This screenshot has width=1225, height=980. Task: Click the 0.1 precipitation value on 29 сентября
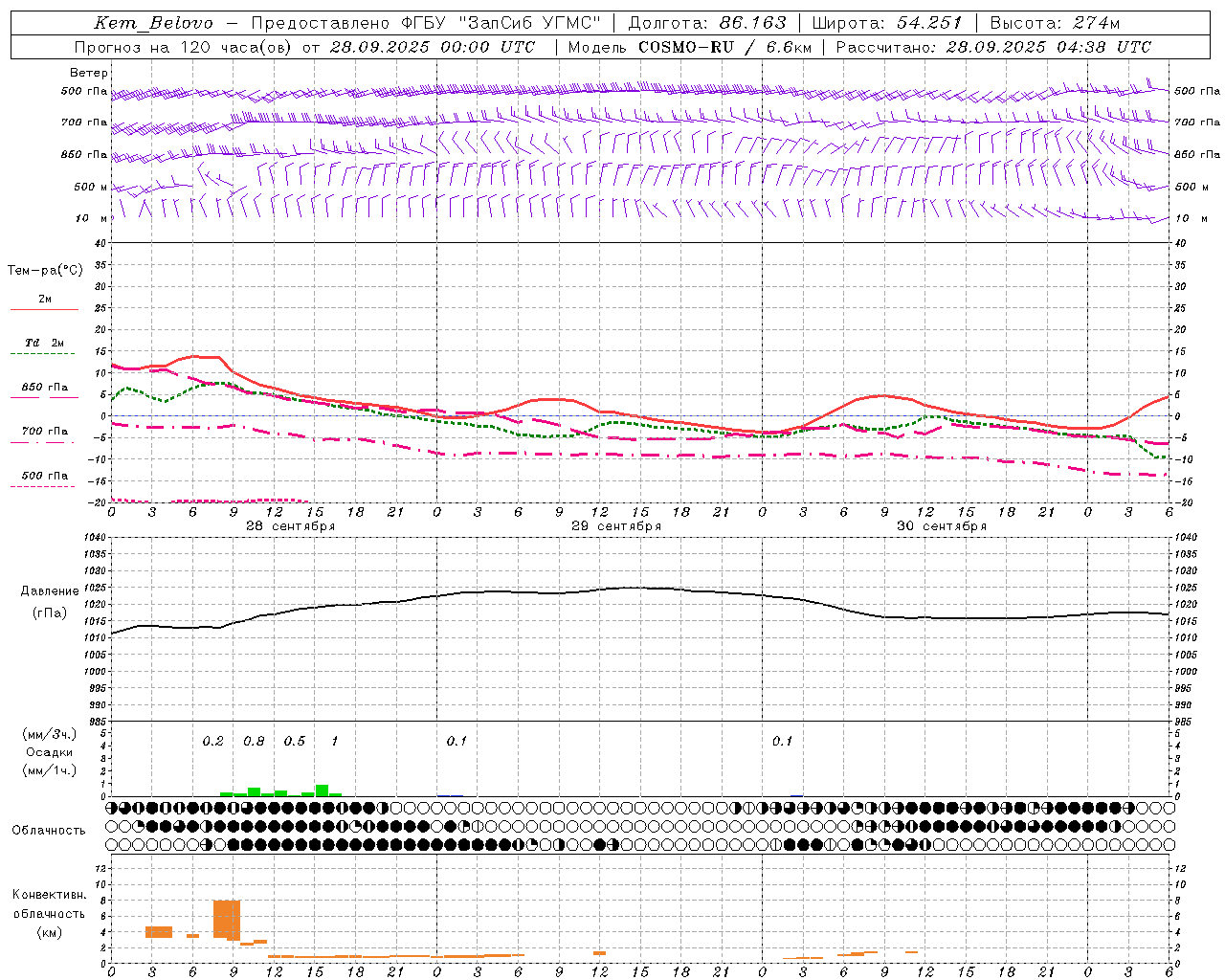pyautogui.click(x=457, y=742)
